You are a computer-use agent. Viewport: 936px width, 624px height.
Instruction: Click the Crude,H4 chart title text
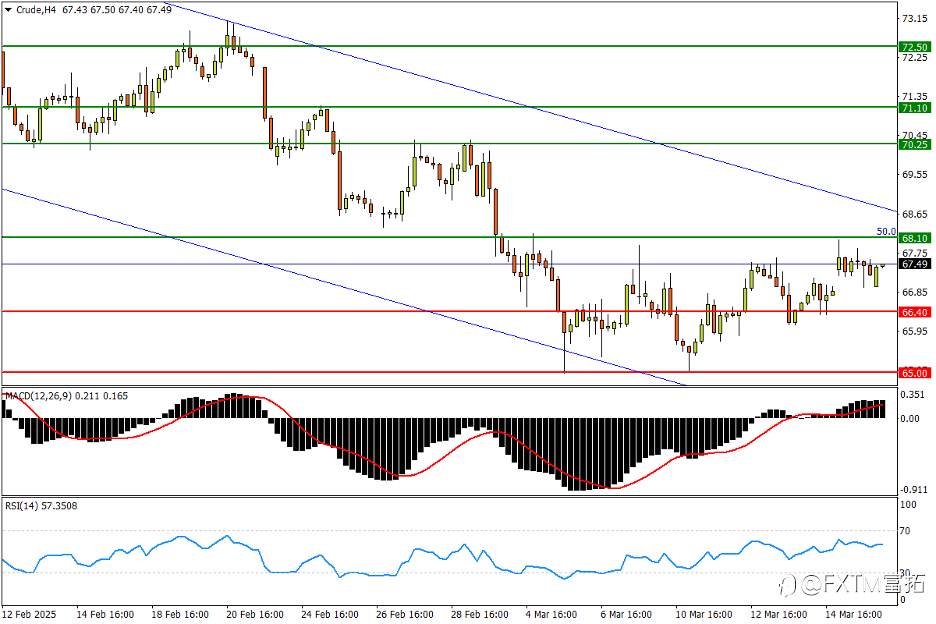click(36, 10)
